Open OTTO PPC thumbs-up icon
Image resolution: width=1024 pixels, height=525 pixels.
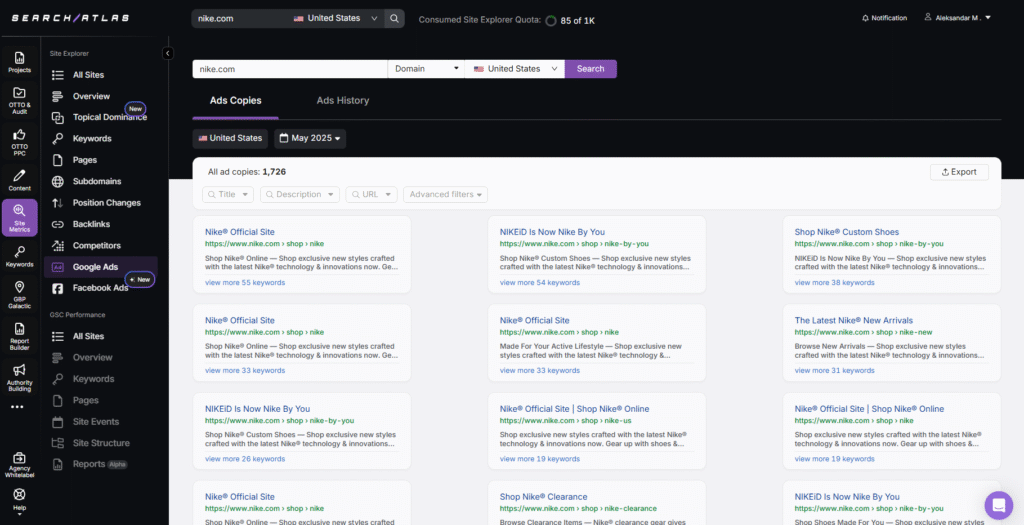pyautogui.click(x=20, y=141)
